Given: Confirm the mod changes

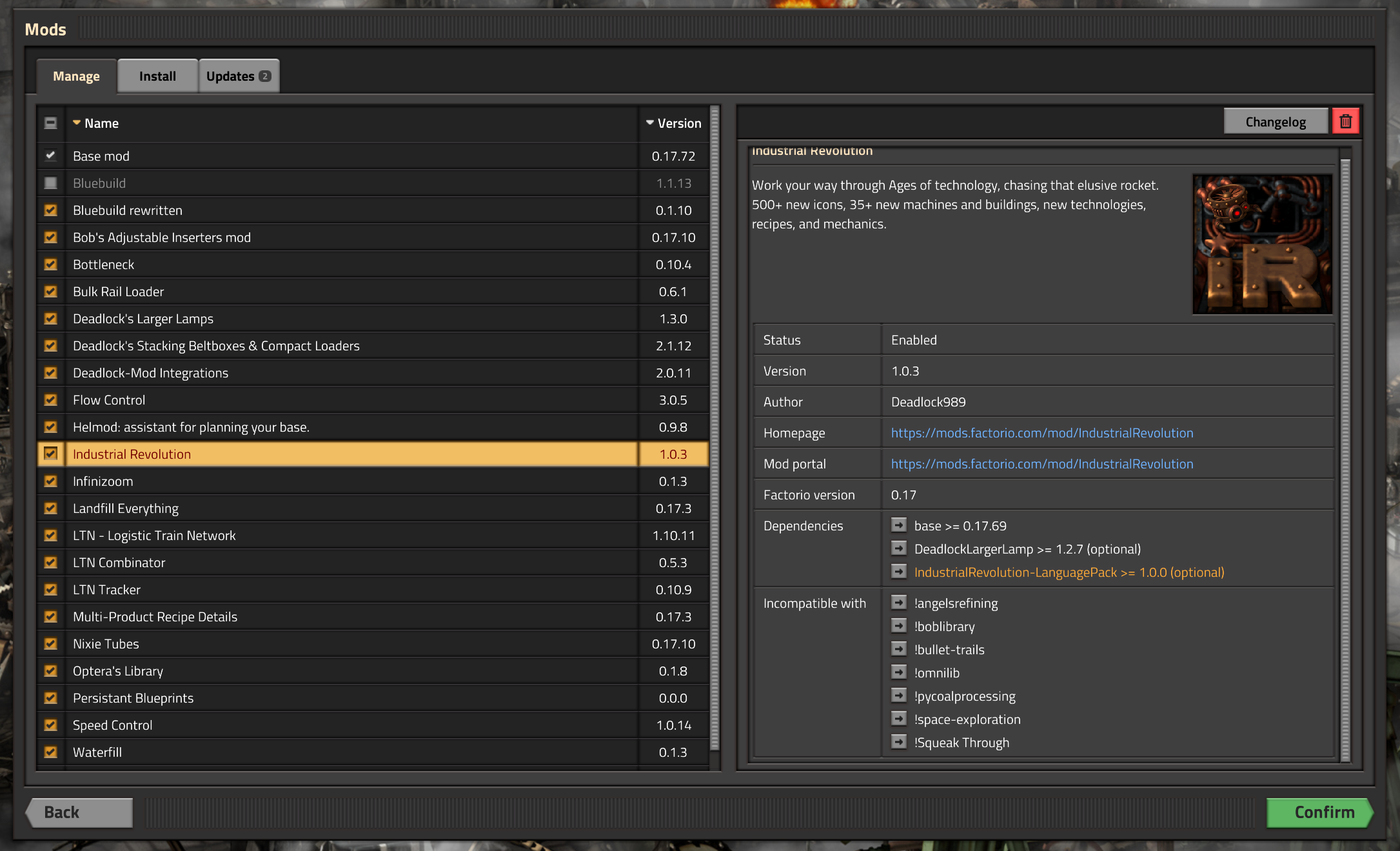Looking at the screenshot, I should tap(1320, 812).
